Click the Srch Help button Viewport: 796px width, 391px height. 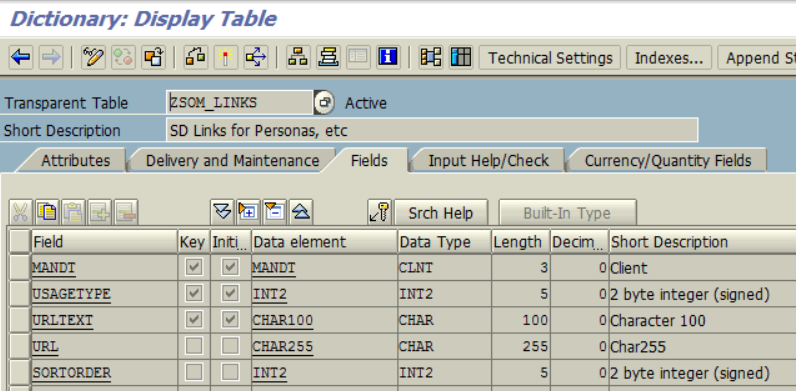441,213
